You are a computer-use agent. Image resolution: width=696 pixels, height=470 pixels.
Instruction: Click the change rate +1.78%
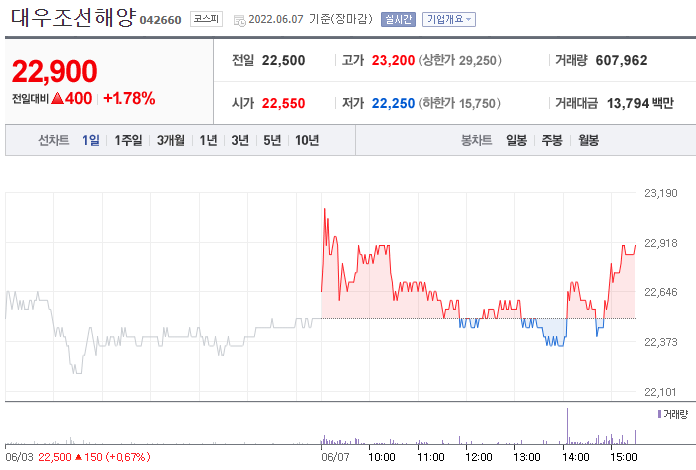click(129, 99)
